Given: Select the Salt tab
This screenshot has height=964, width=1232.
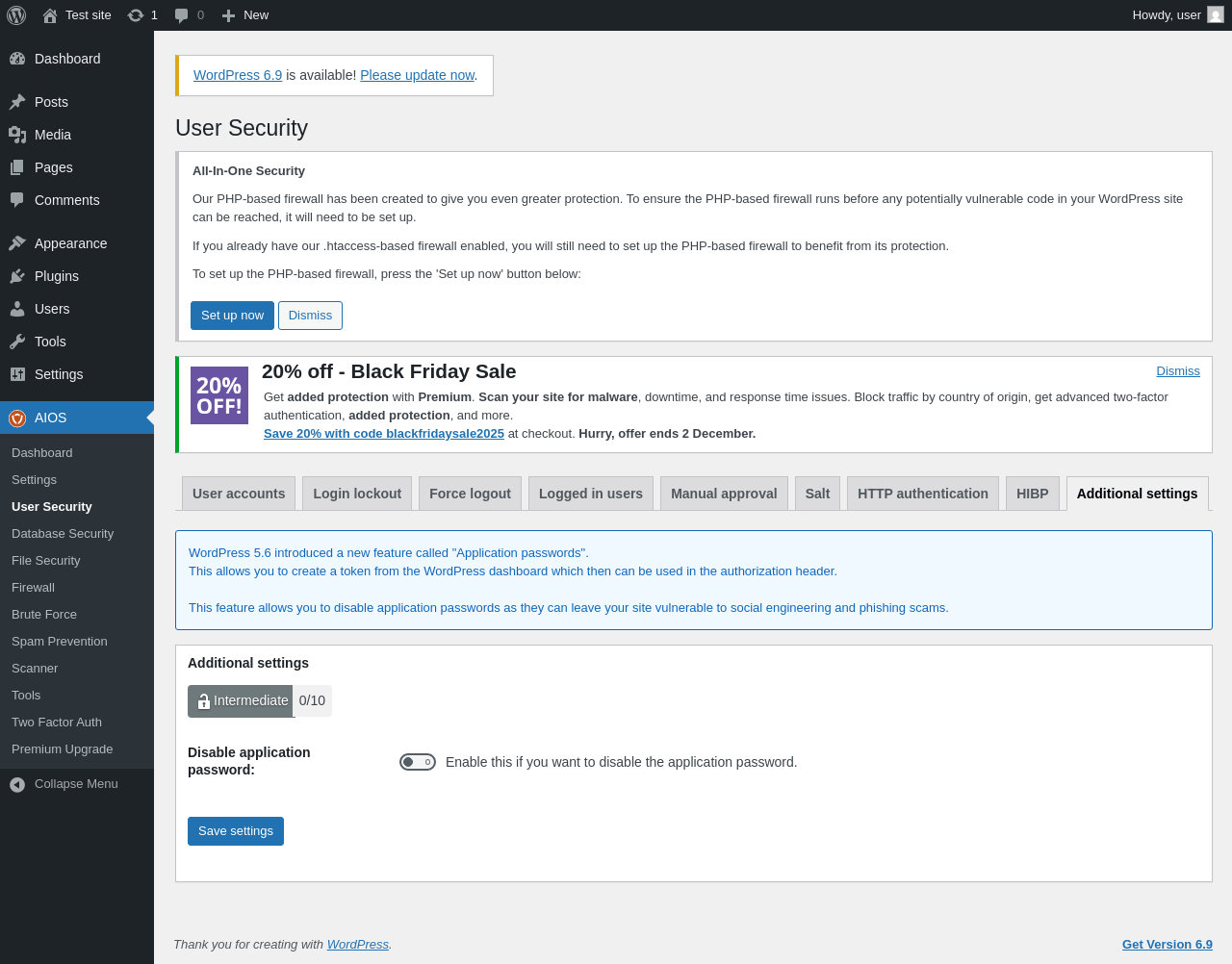Looking at the screenshot, I should coord(817,494).
